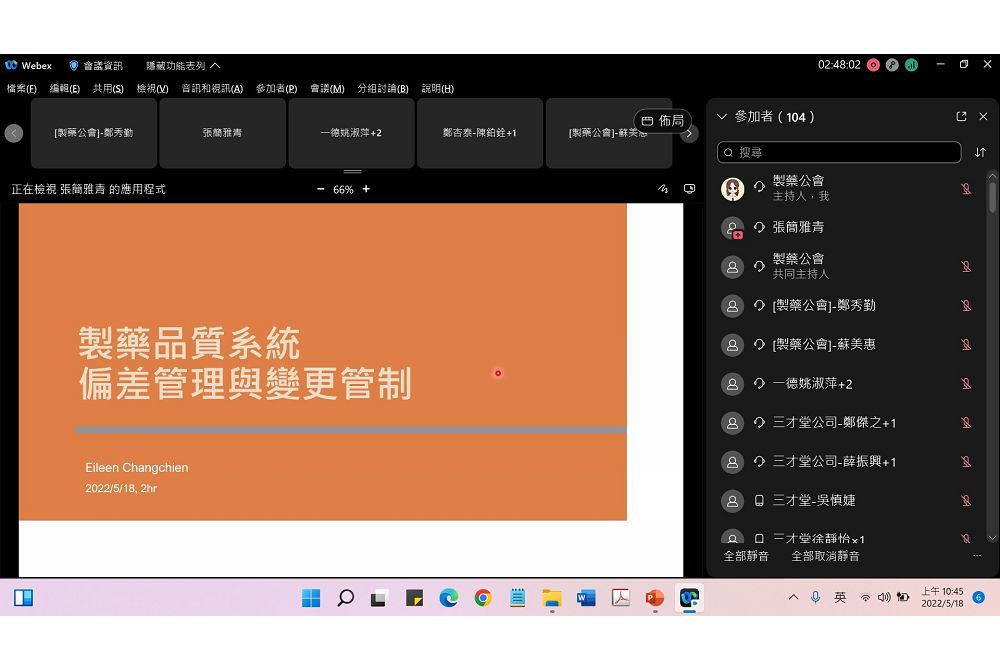Open Word from the taskbar

(585, 598)
